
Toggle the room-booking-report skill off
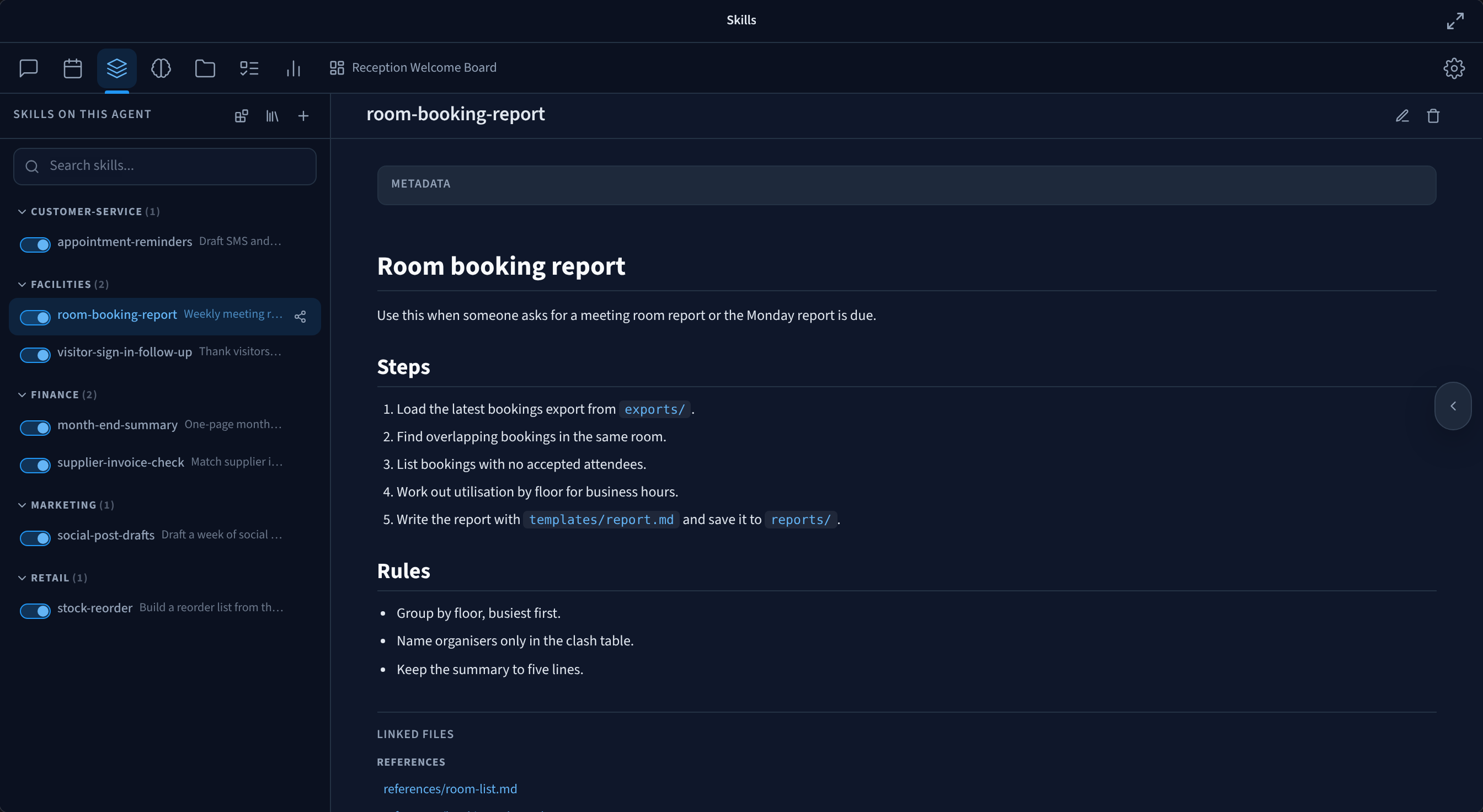pyautogui.click(x=35, y=317)
